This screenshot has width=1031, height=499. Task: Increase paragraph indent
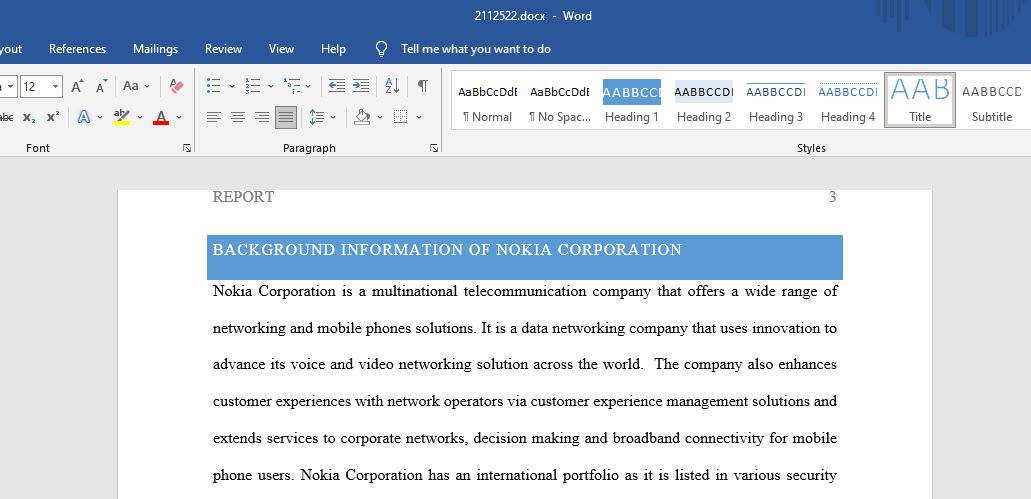360,86
